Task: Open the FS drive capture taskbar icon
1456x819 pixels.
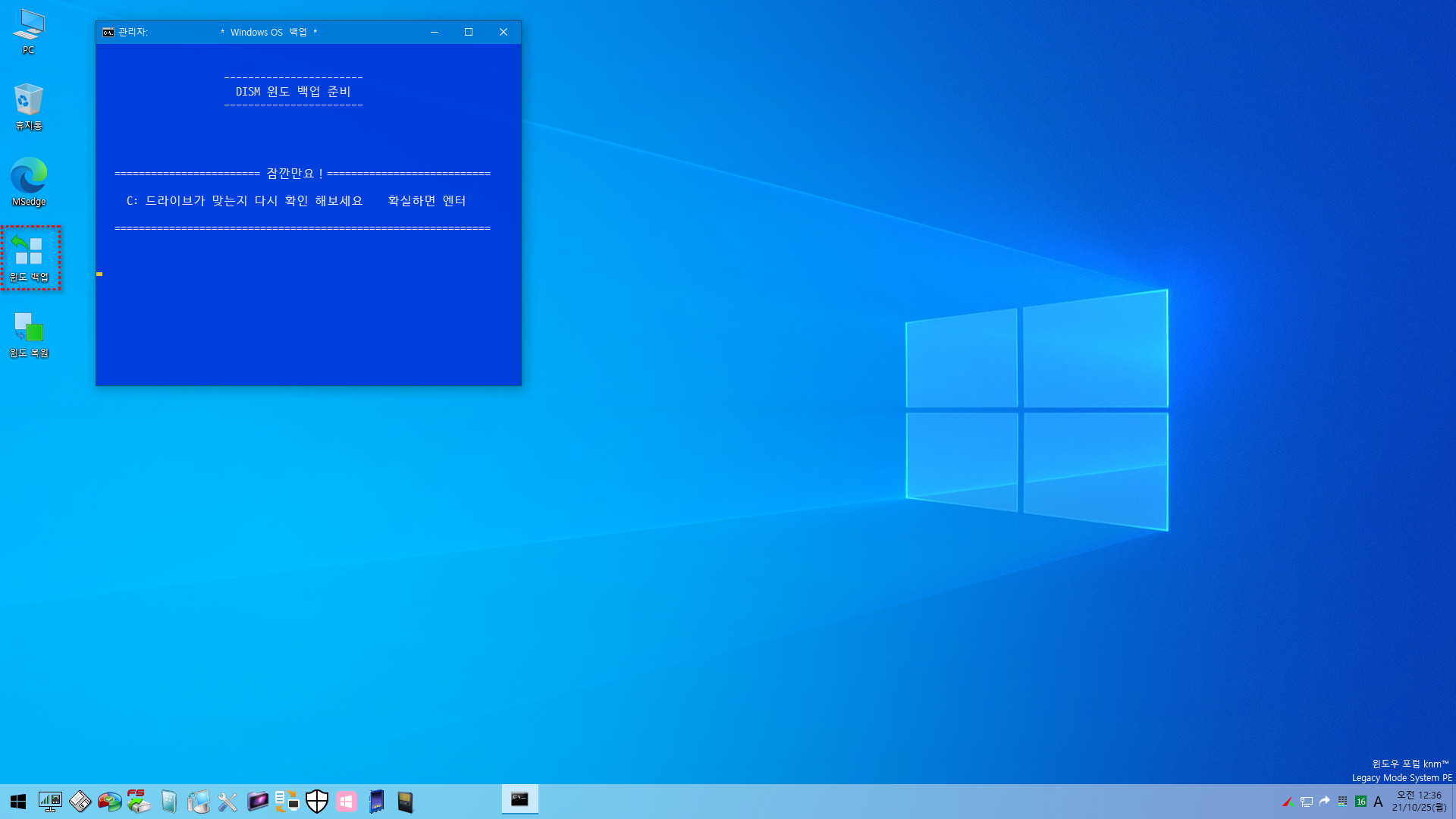Action: pyautogui.click(x=139, y=802)
